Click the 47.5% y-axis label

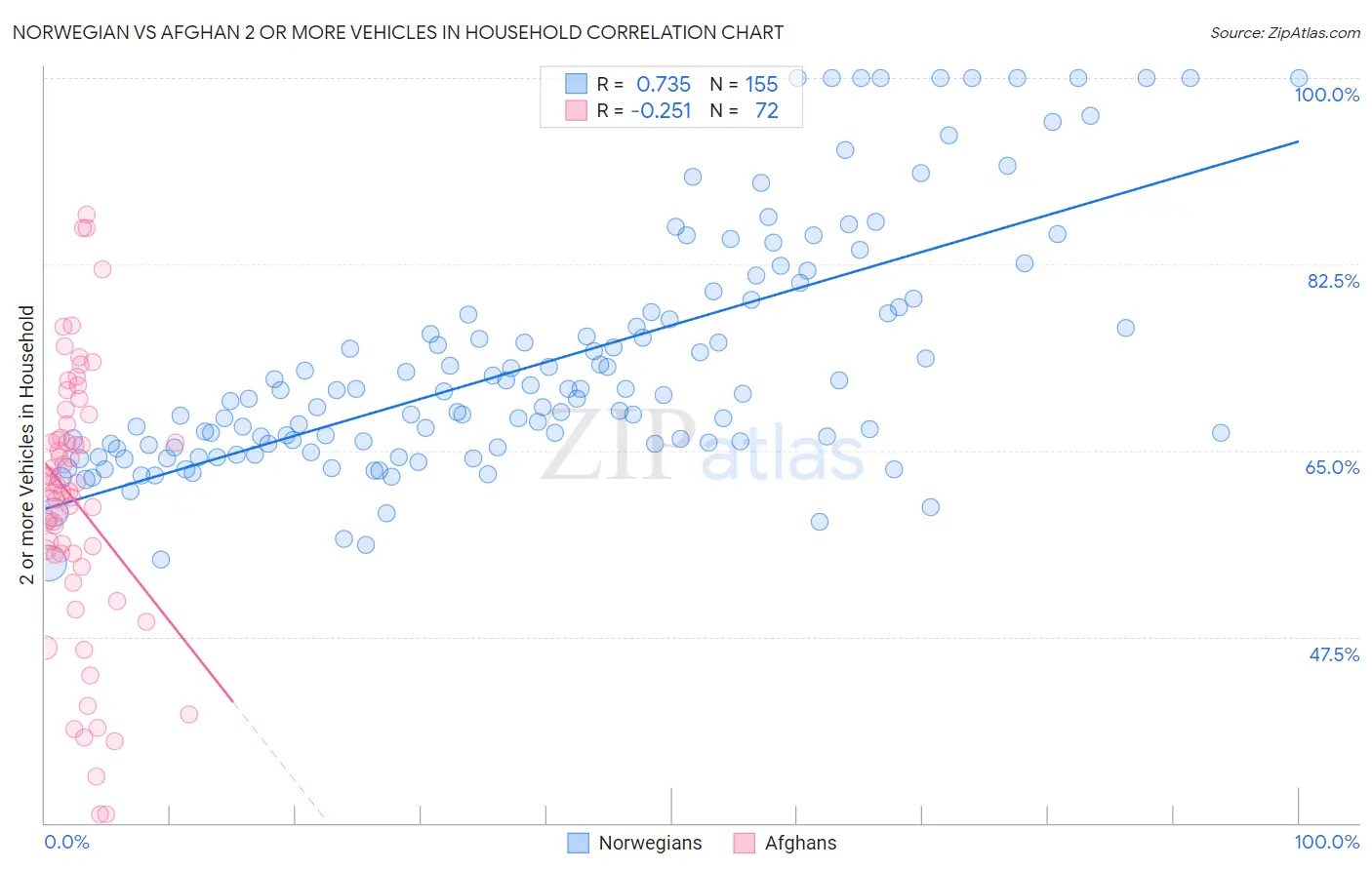(x=1333, y=654)
